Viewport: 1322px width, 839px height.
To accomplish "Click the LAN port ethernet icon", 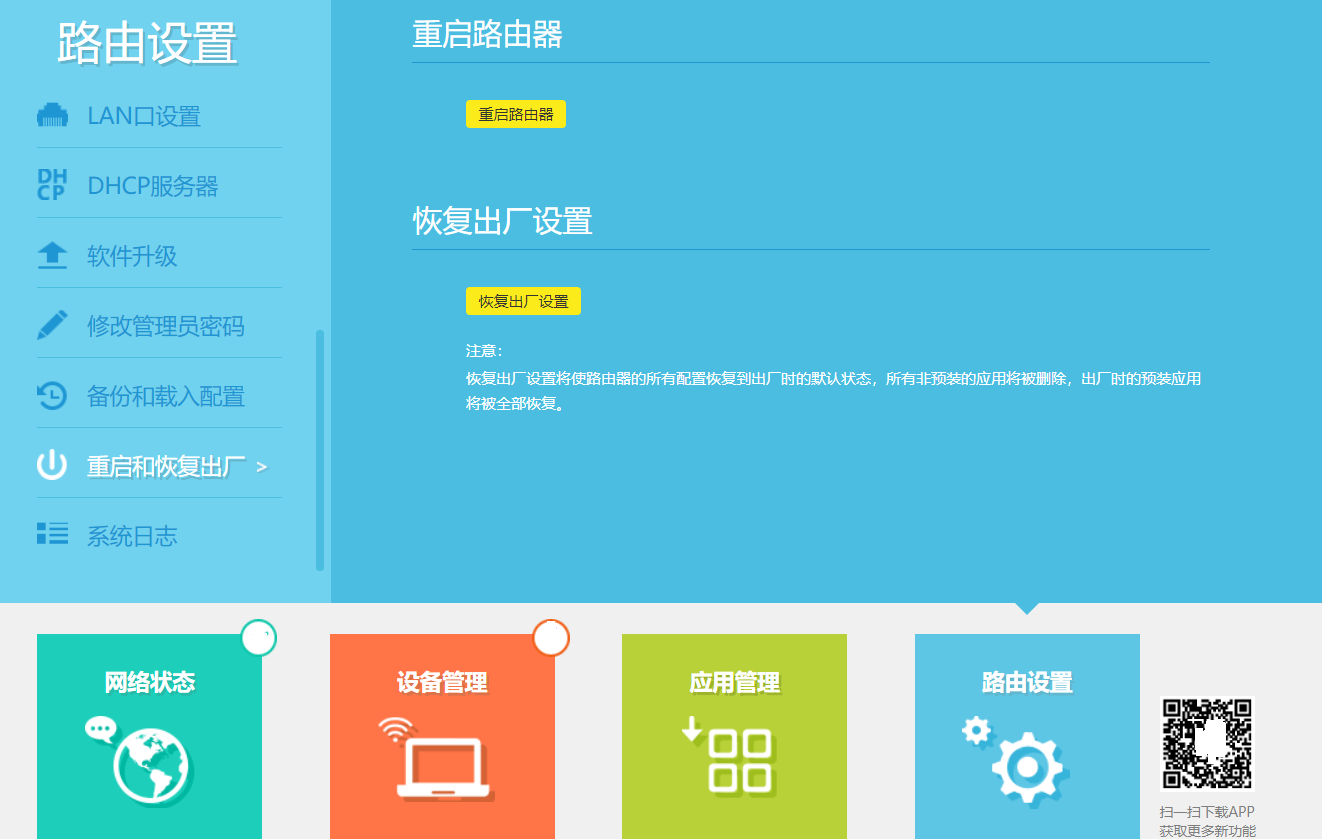I will [x=52, y=116].
